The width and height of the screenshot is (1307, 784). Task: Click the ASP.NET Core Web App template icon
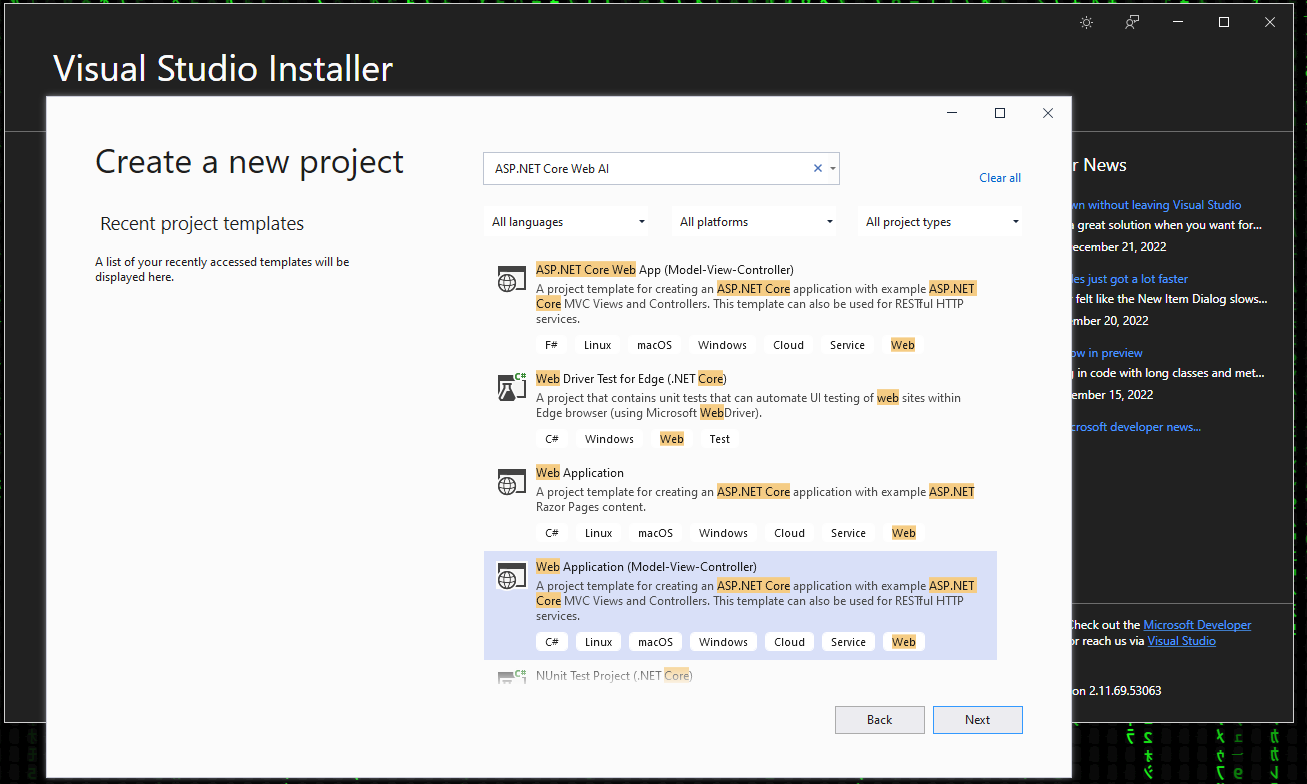[x=511, y=279]
